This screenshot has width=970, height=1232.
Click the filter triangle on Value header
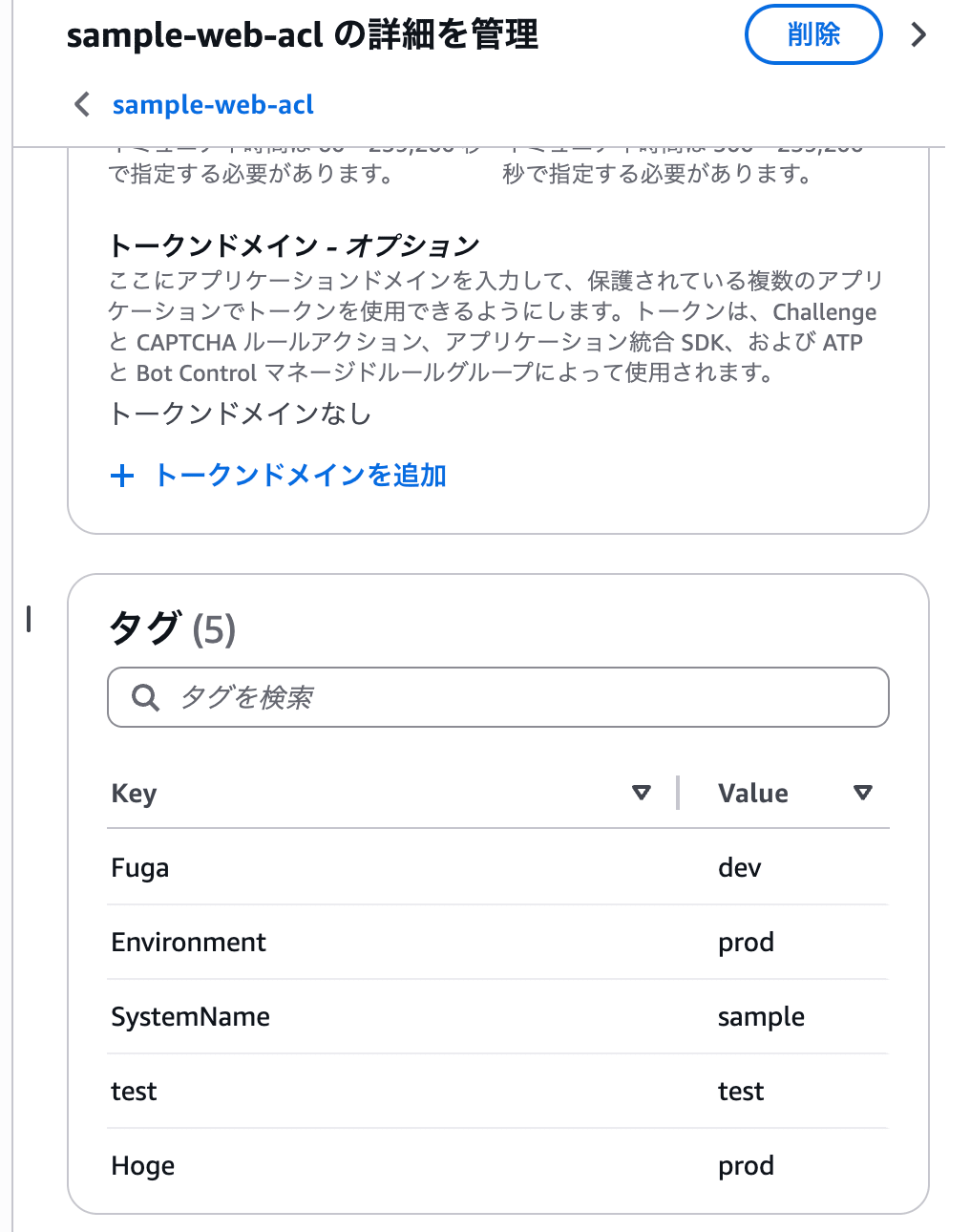[862, 793]
